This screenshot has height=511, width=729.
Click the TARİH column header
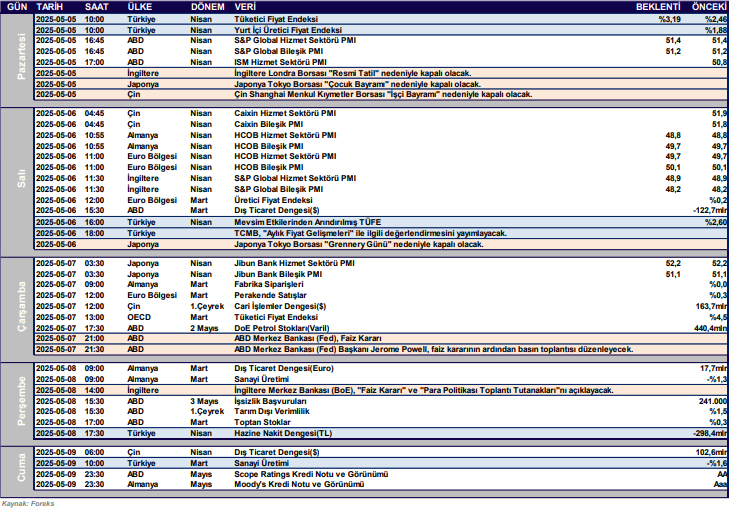[49, 7]
